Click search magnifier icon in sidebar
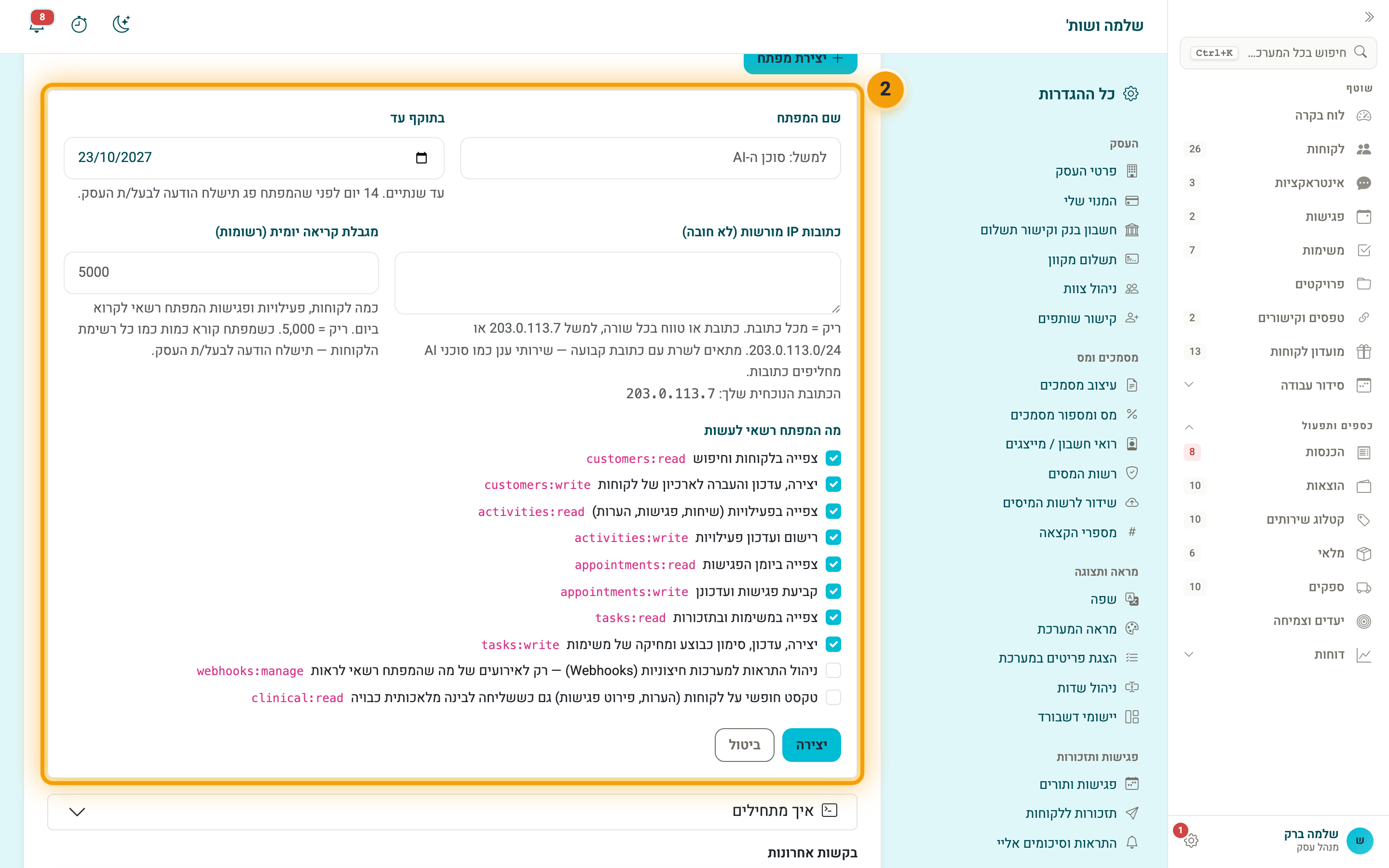The image size is (1389, 868). click(x=1360, y=52)
